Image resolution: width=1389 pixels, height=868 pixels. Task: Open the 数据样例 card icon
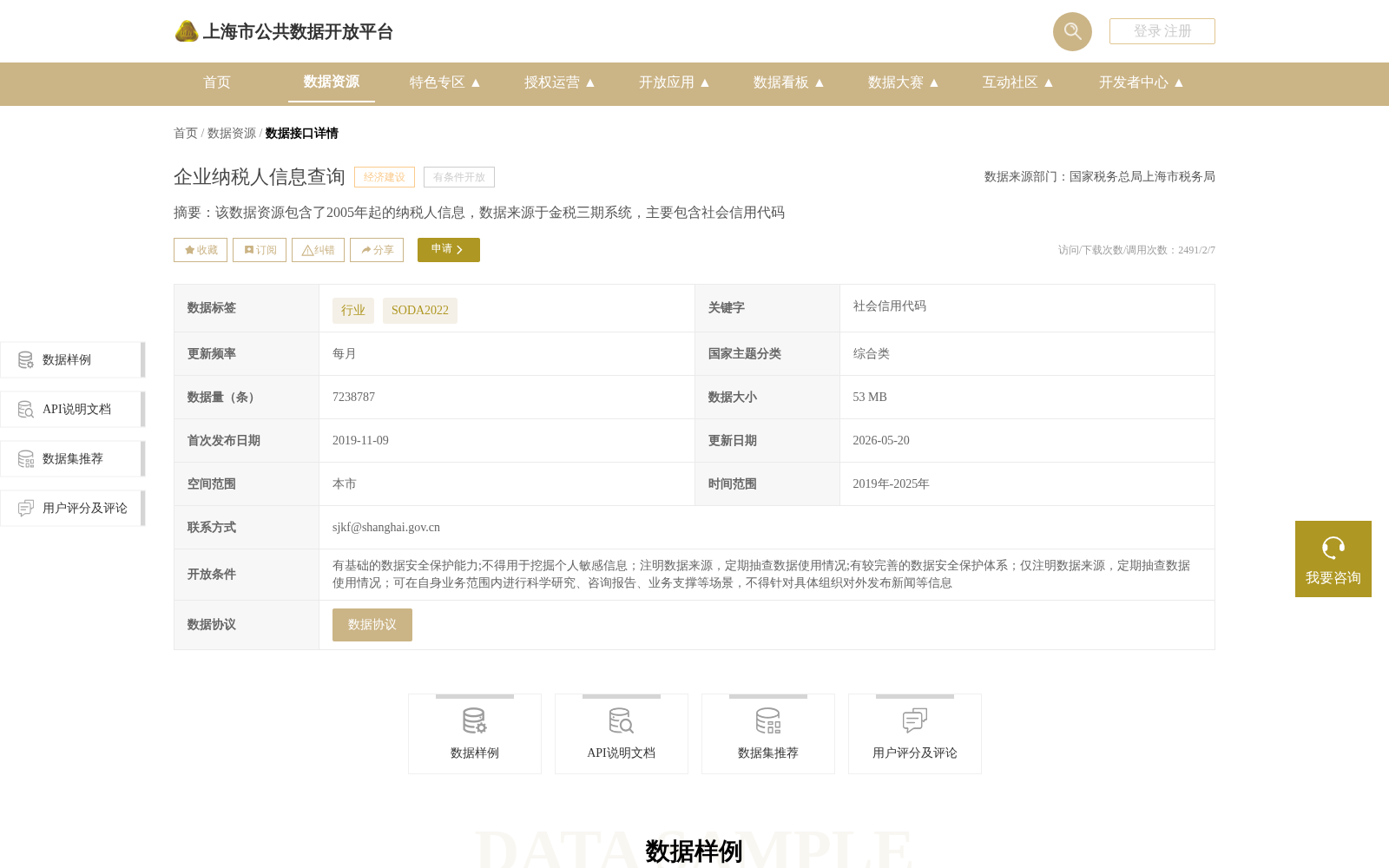475,720
